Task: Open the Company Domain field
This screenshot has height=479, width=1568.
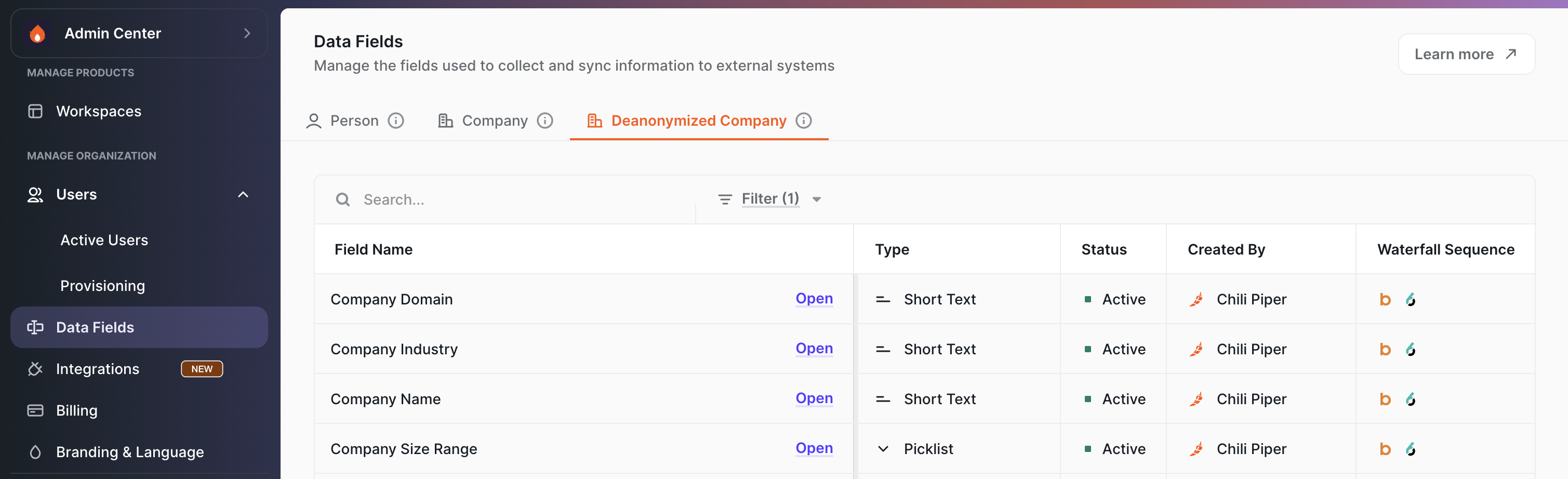Action: [x=814, y=299]
